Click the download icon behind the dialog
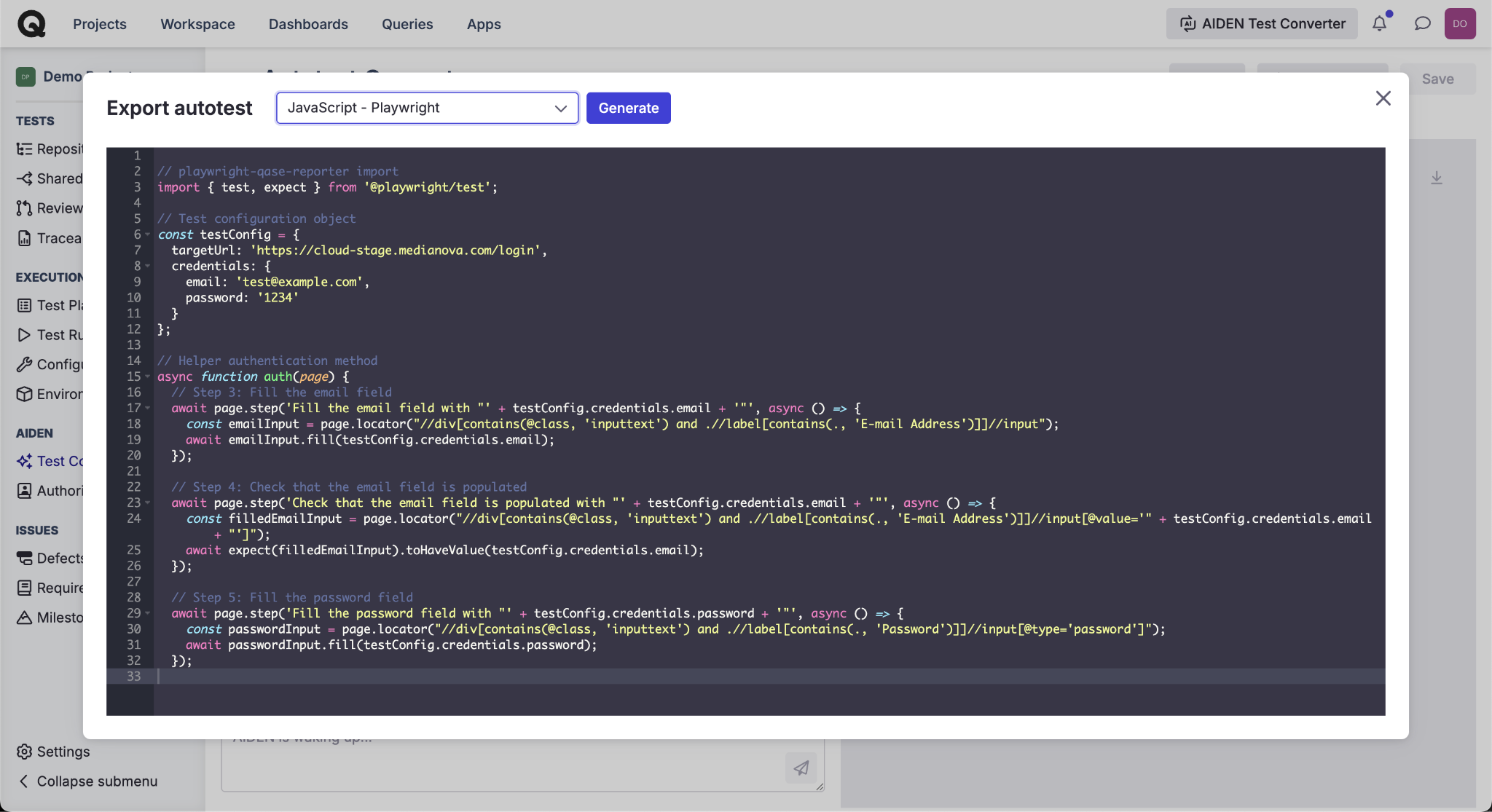 1437,178
